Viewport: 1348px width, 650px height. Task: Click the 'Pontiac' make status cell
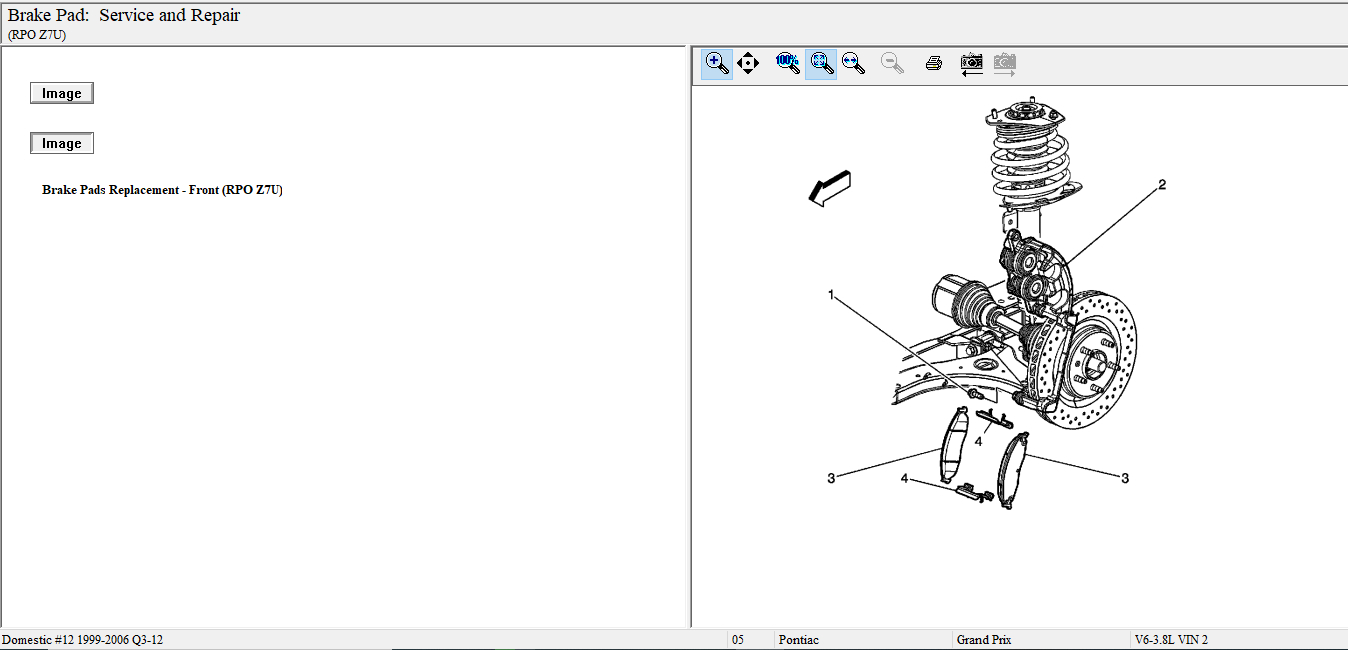point(799,640)
